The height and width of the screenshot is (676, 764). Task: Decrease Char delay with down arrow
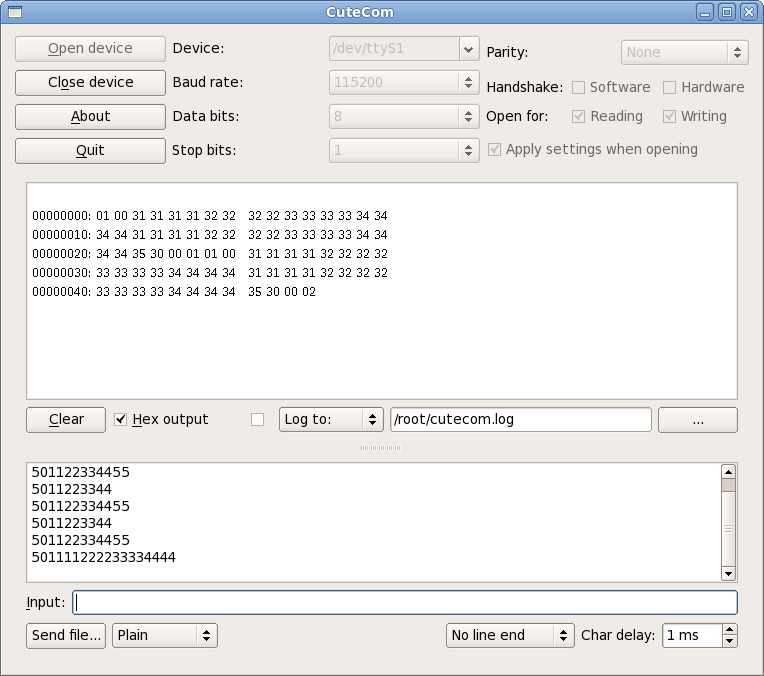pyautogui.click(x=729, y=641)
